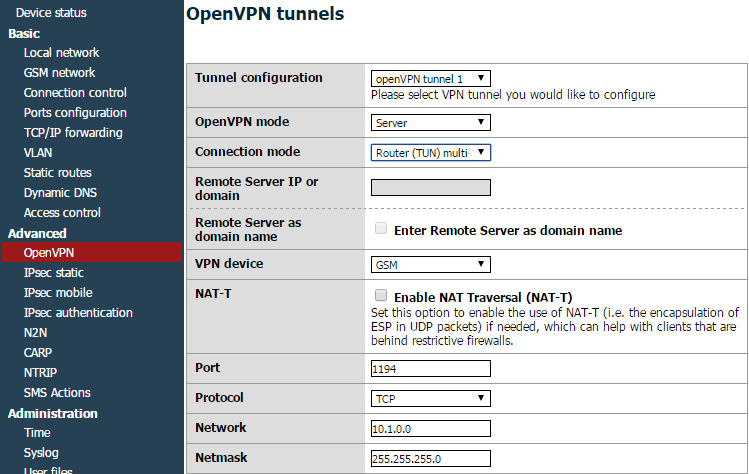Open the Protocol dropdown
The image size is (749, 474).
[x=430, y=398]
